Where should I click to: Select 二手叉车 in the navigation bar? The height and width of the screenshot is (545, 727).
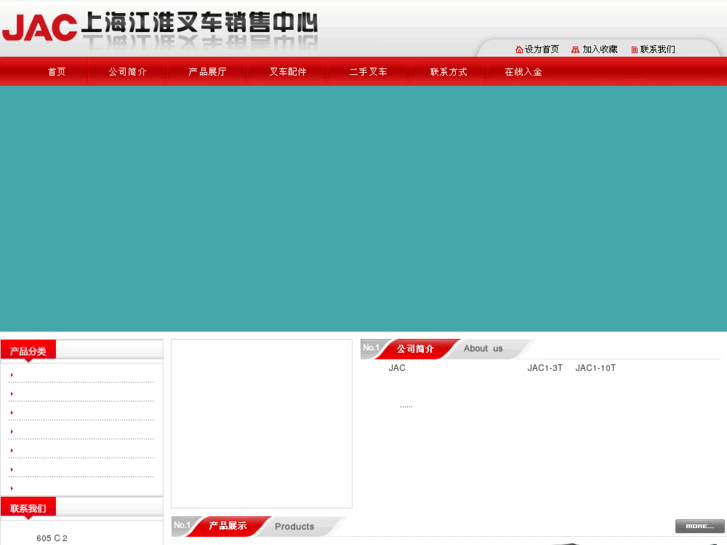click(x=368, y=71)
